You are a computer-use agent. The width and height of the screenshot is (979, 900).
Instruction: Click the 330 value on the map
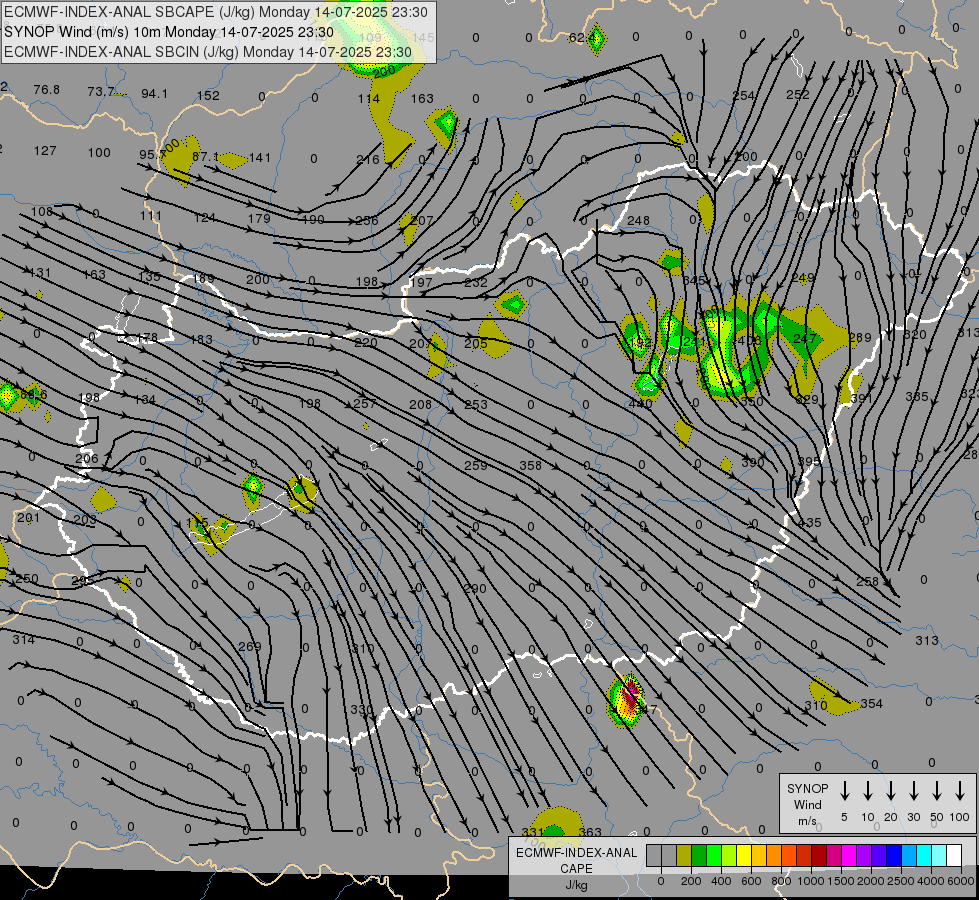pyautogui.click(x=362, y=710)
